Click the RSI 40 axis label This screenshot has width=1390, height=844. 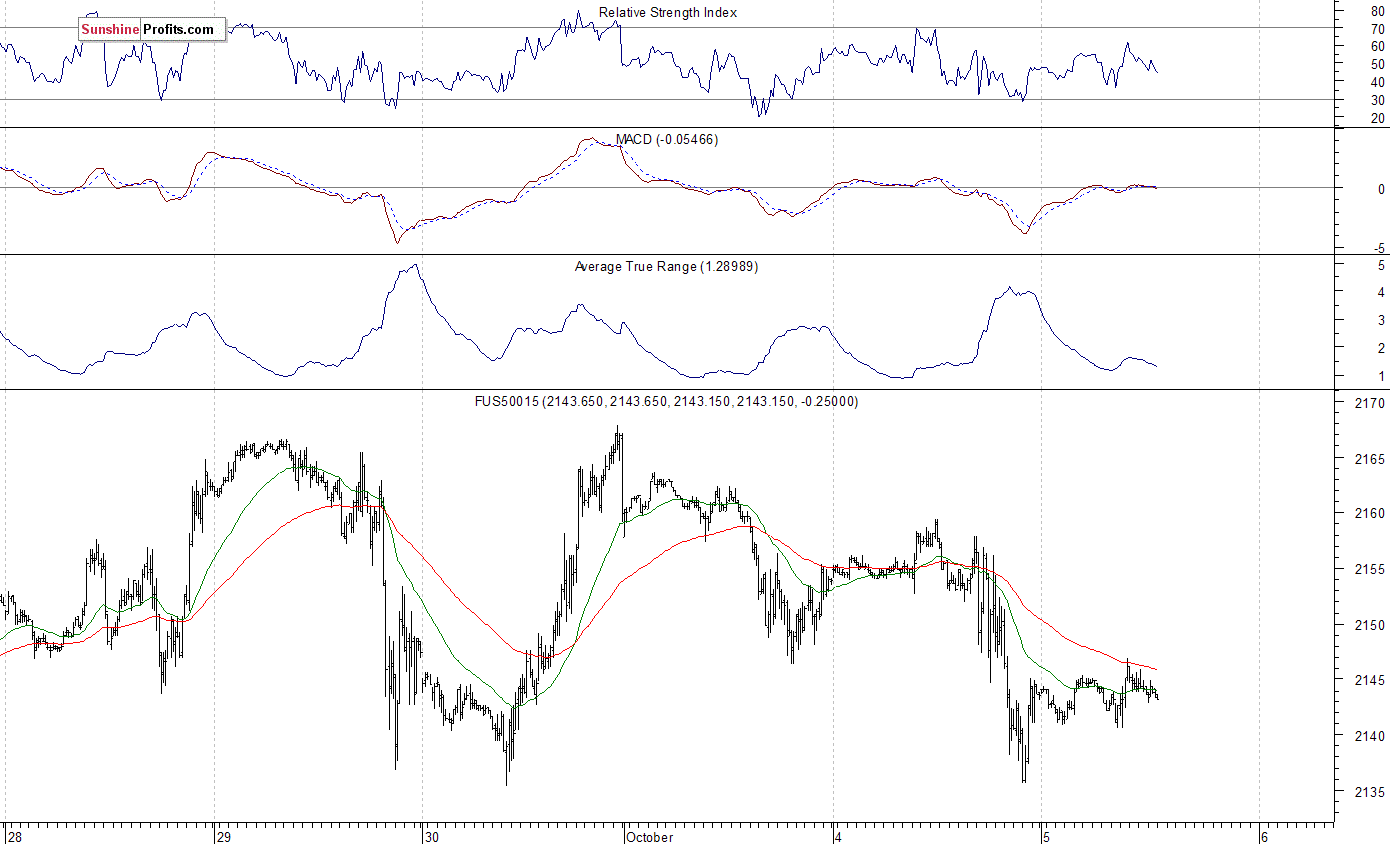[1378, 82]
